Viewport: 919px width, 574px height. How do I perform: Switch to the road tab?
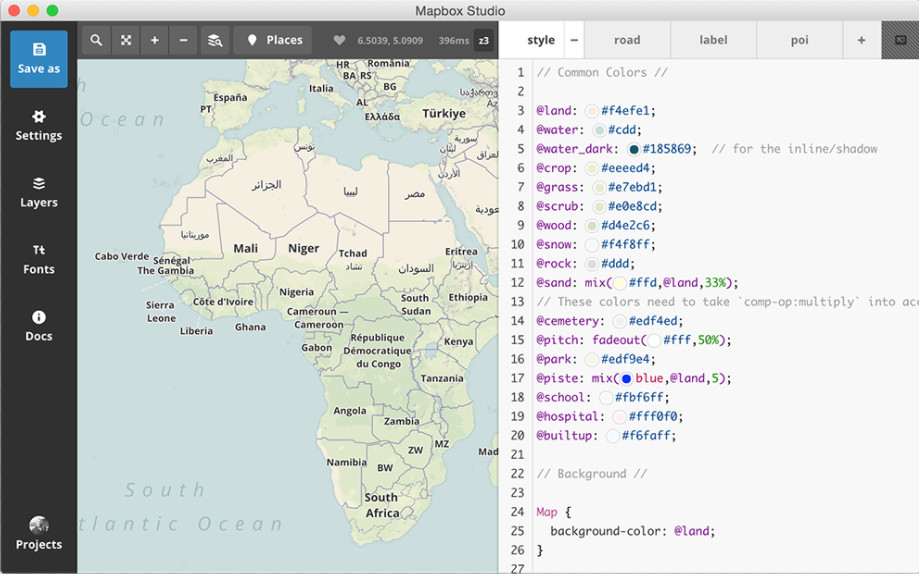[x=627, y=40]
